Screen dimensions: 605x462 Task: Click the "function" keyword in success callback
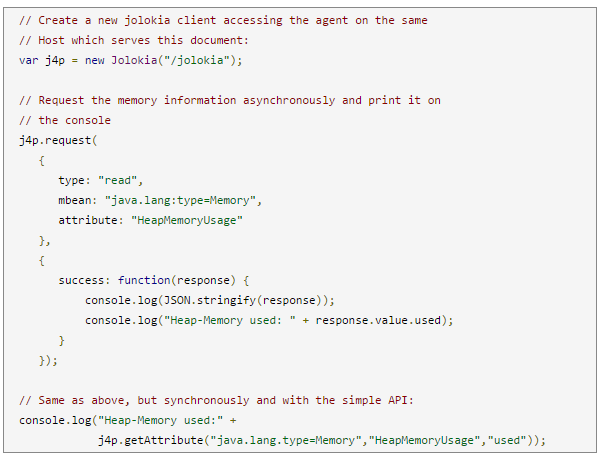click(145, 280)
